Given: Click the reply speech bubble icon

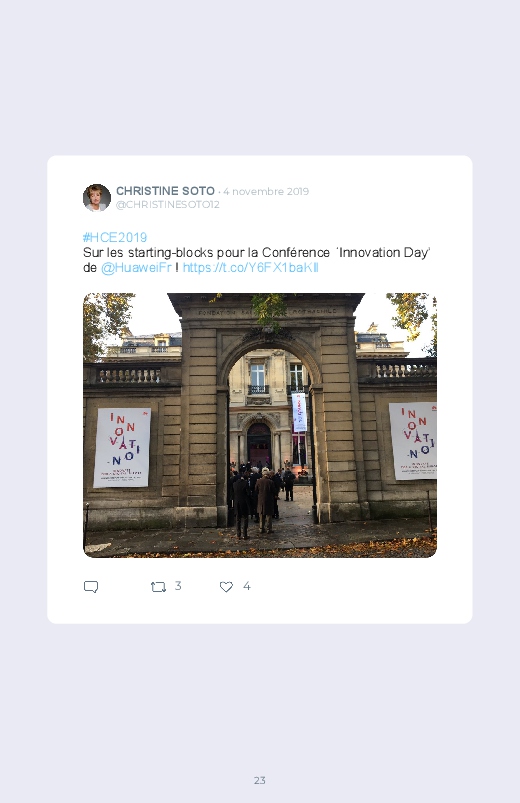Looking at the screenshot, I should [91, 587].
